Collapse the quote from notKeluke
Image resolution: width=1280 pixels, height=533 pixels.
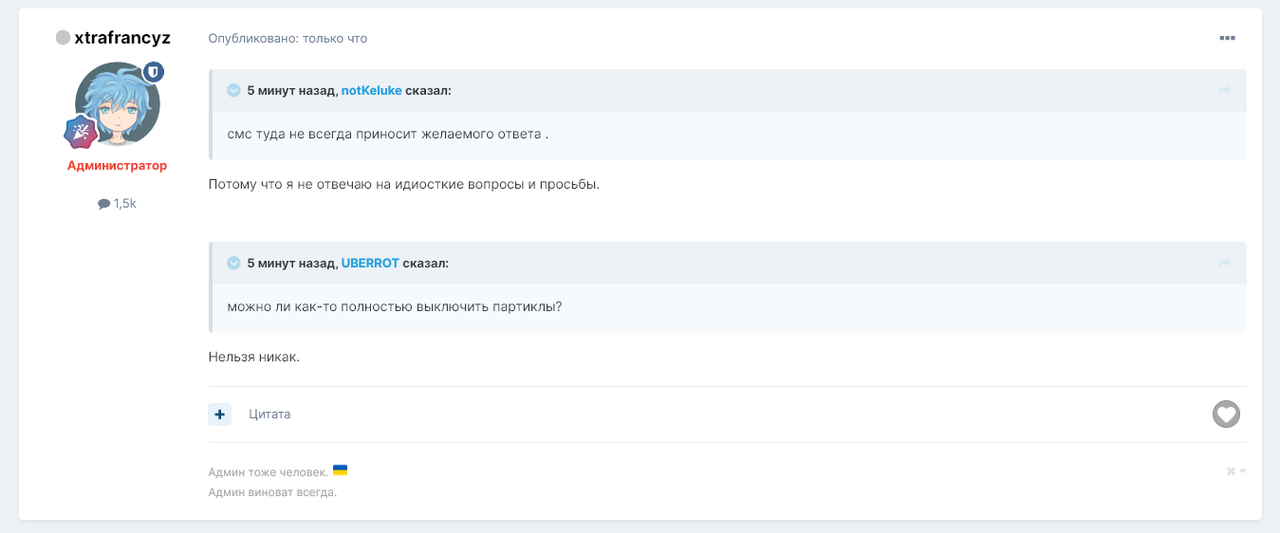234,91
